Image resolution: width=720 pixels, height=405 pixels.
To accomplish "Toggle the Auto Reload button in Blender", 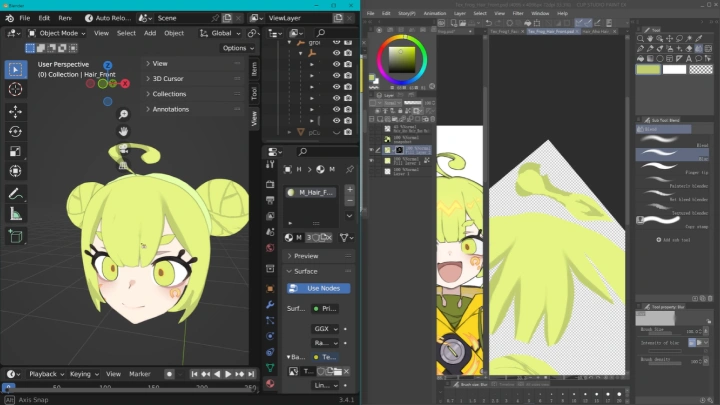I will tap(107, 18).
